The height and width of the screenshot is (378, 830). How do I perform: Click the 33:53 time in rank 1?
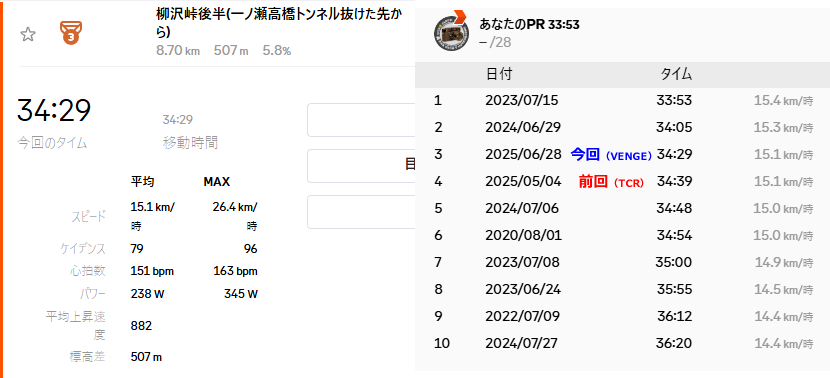[674, 100]
